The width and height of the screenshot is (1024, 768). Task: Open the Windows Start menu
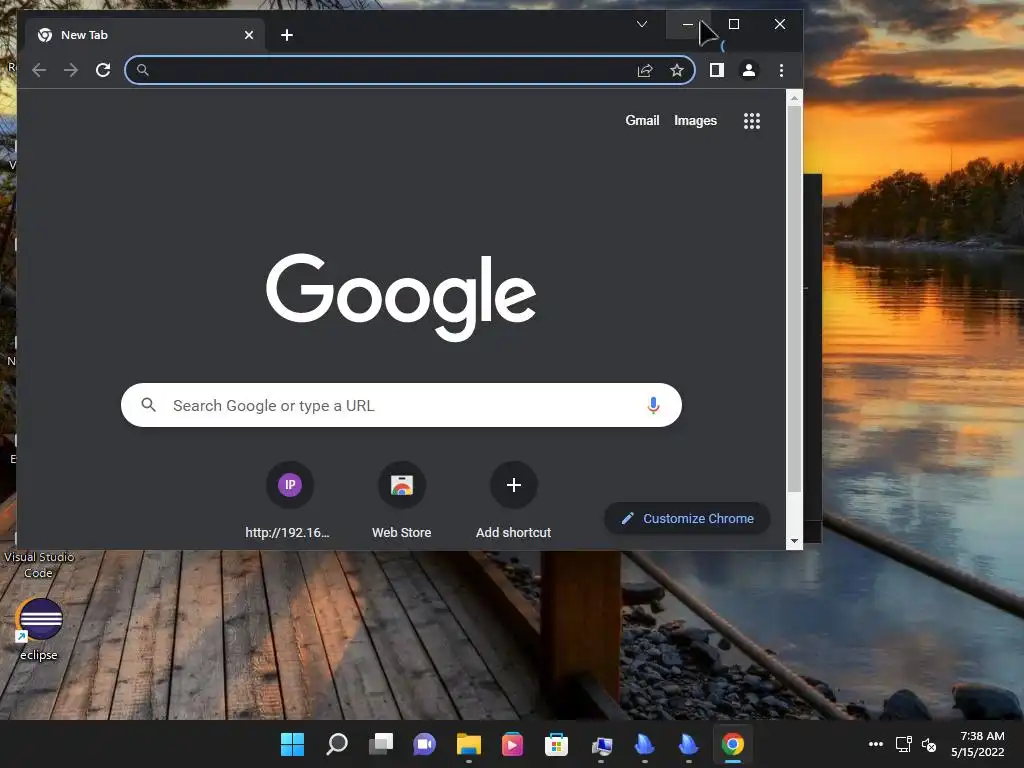(292, 744)
